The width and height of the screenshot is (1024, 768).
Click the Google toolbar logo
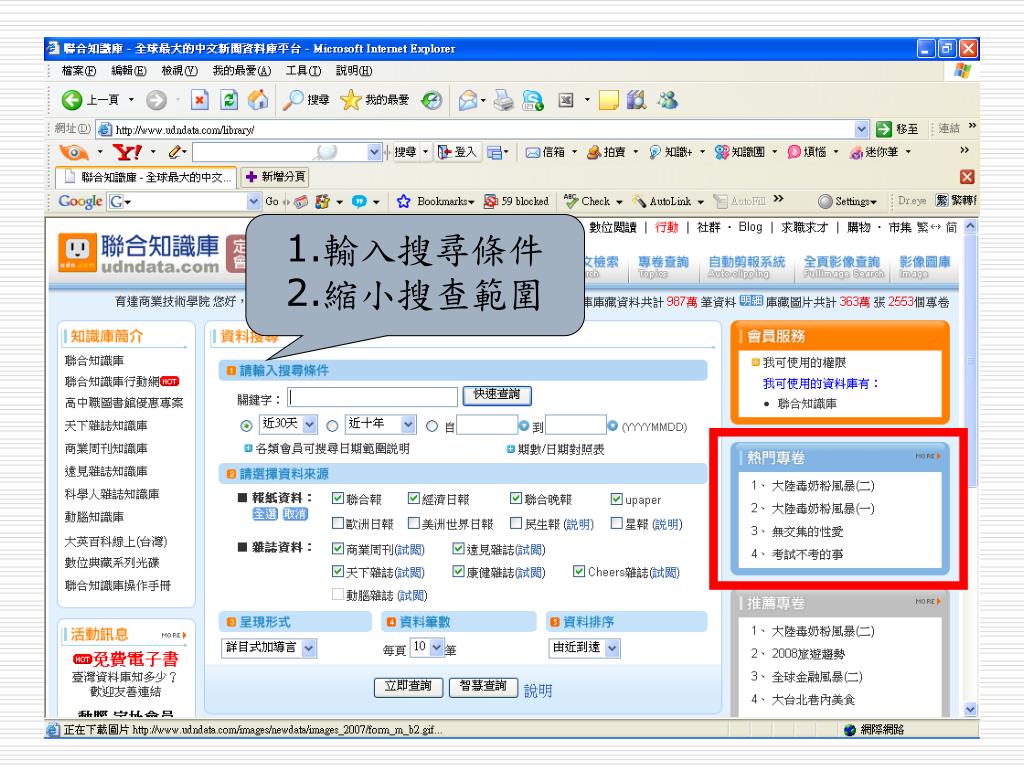point(80,201)
